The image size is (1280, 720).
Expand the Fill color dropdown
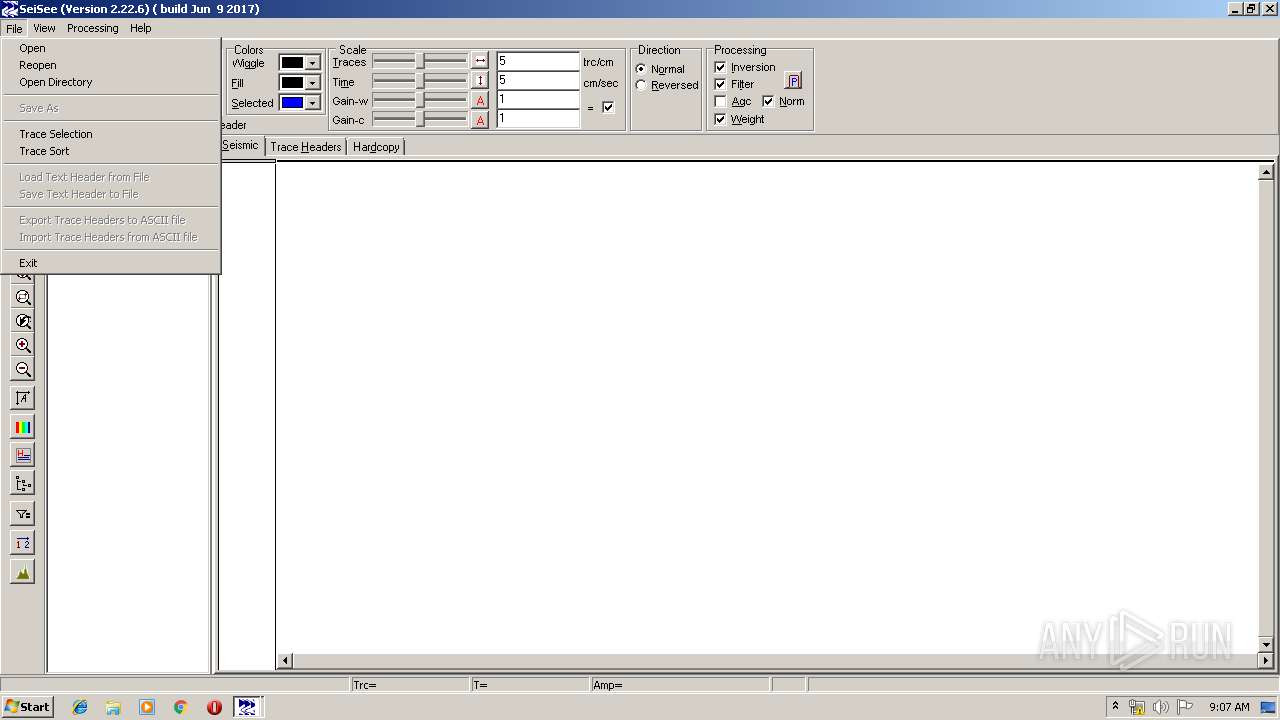[312, 83]
